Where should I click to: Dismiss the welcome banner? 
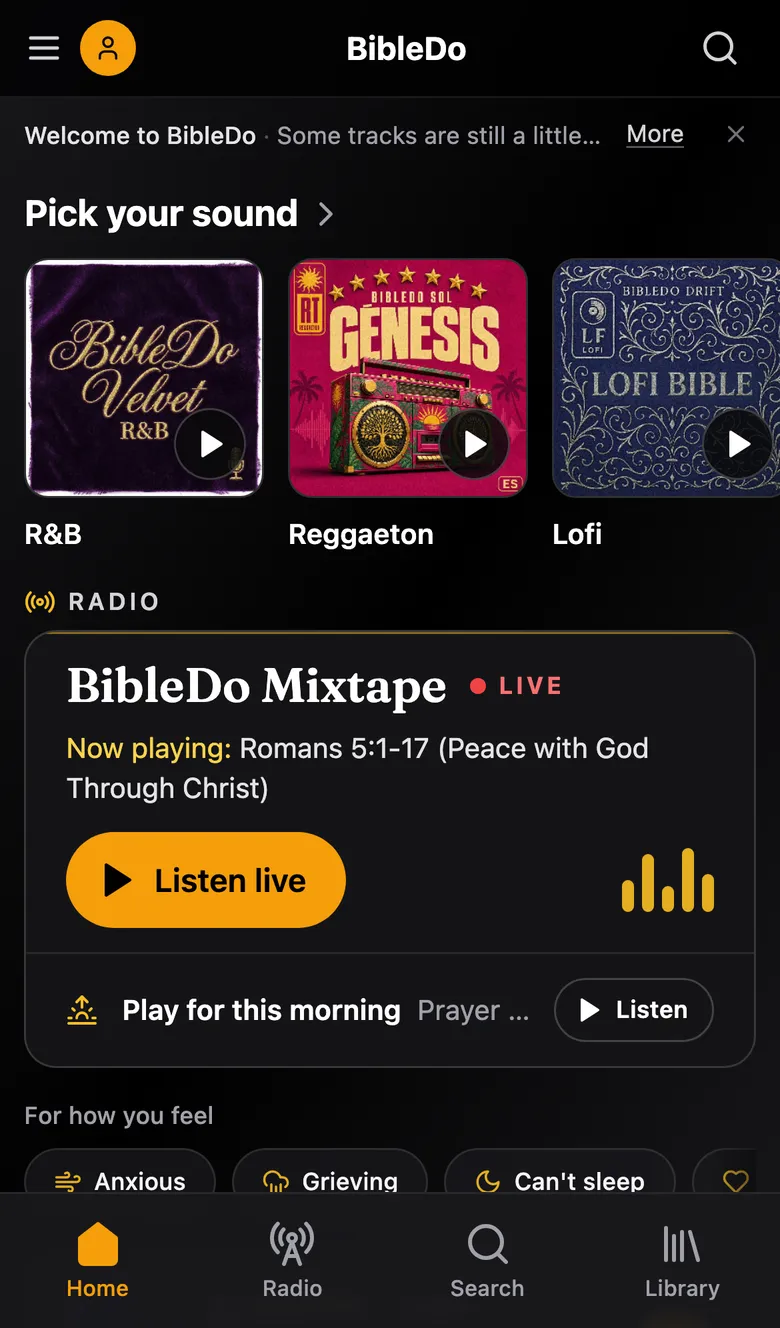coord(736,135)
